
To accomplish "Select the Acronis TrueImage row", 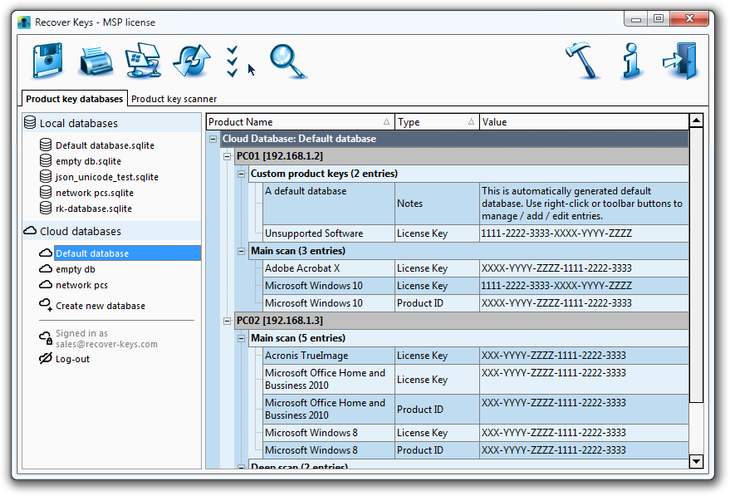I will pos(476,355).
